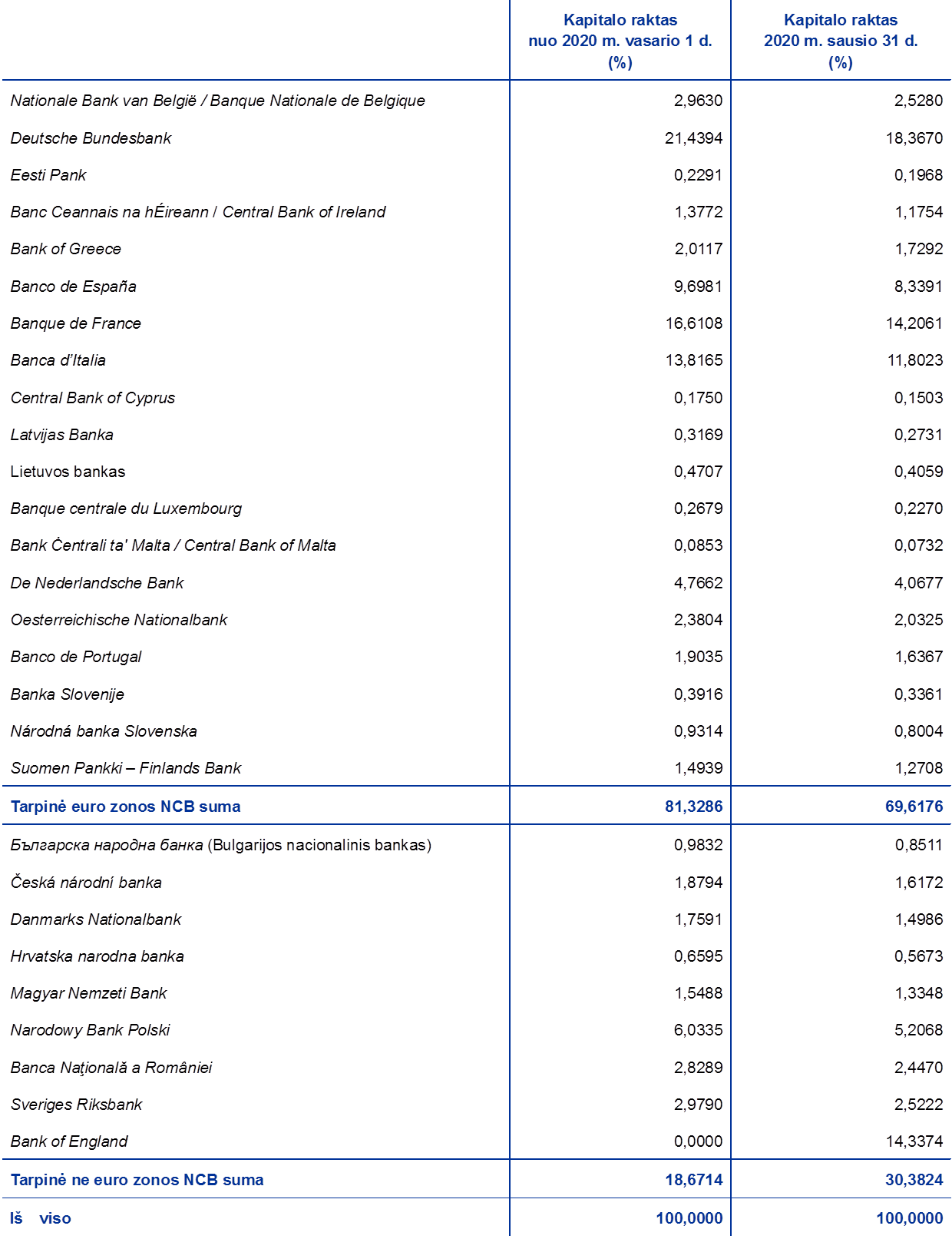Select the non-euro zone subtotal 30,3824
This screenshot has height=1239, width=952.
[914, 1179]
